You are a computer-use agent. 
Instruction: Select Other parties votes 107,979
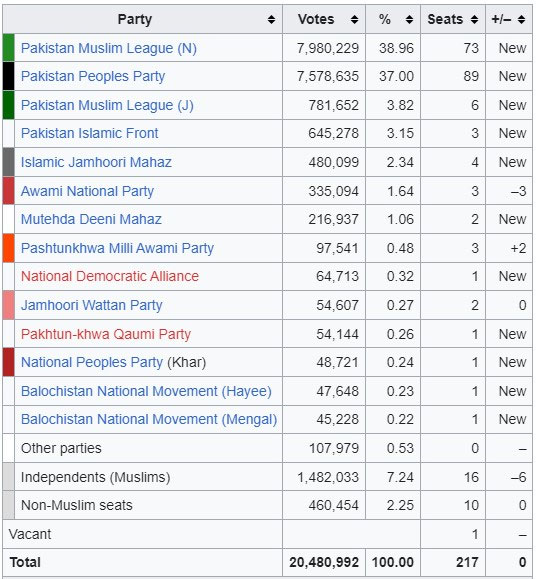point(334,448)
